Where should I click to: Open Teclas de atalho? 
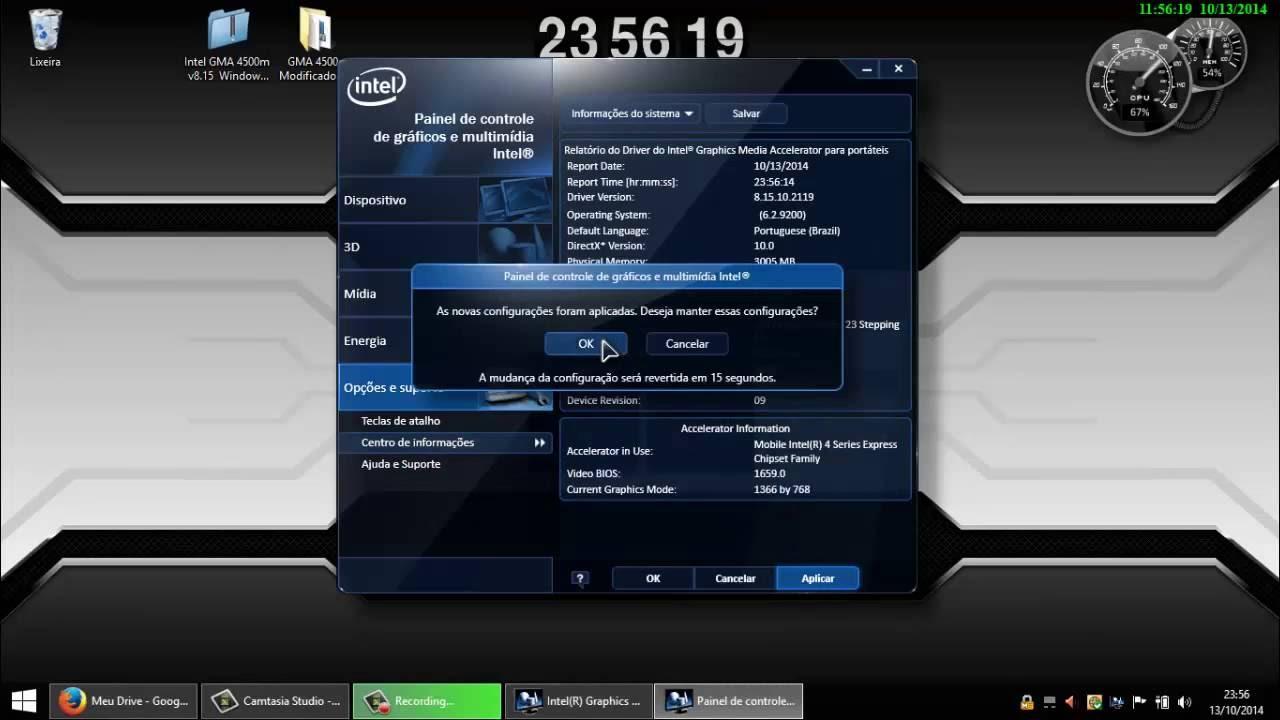(x=400, y=421)
